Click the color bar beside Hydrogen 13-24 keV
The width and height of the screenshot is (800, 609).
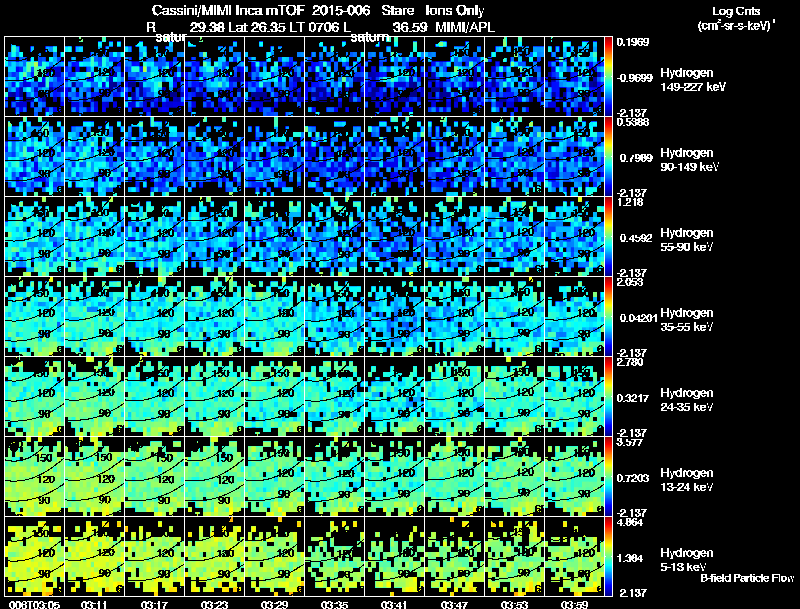point(608,477)
